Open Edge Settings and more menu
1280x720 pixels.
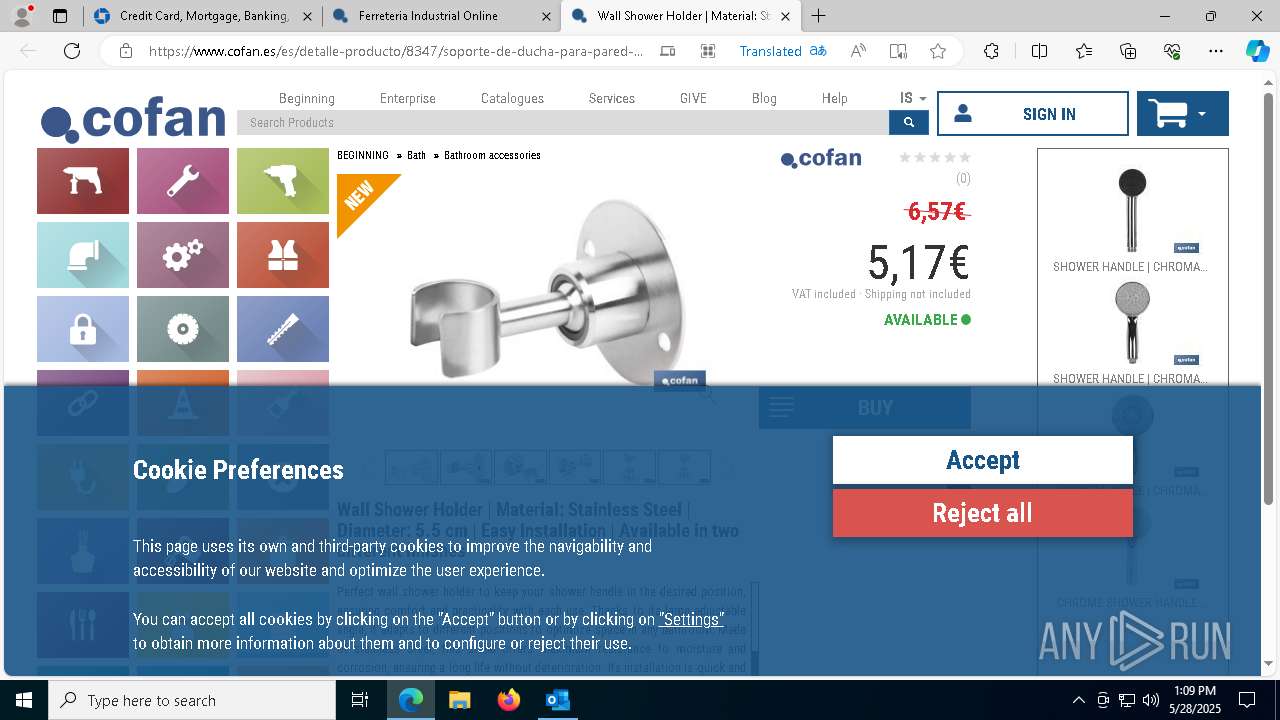[1216, 51]
